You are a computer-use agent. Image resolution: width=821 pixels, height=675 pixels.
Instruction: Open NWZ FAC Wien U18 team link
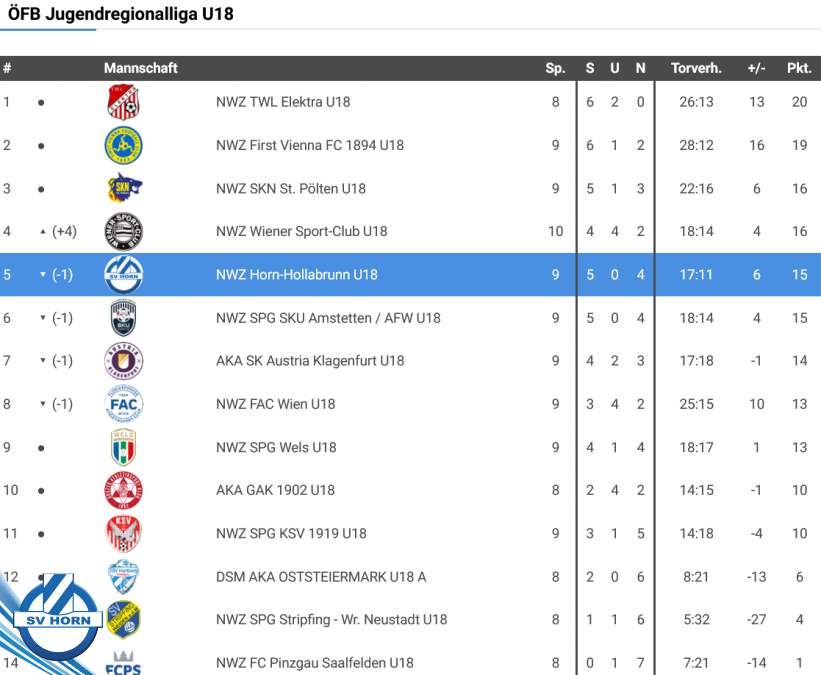275,404
